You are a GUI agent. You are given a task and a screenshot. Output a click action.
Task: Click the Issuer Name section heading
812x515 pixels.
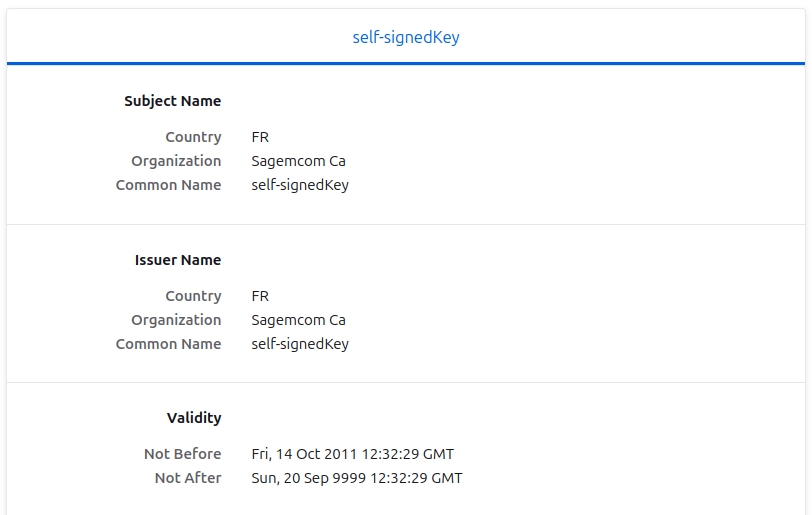point(178,260)
